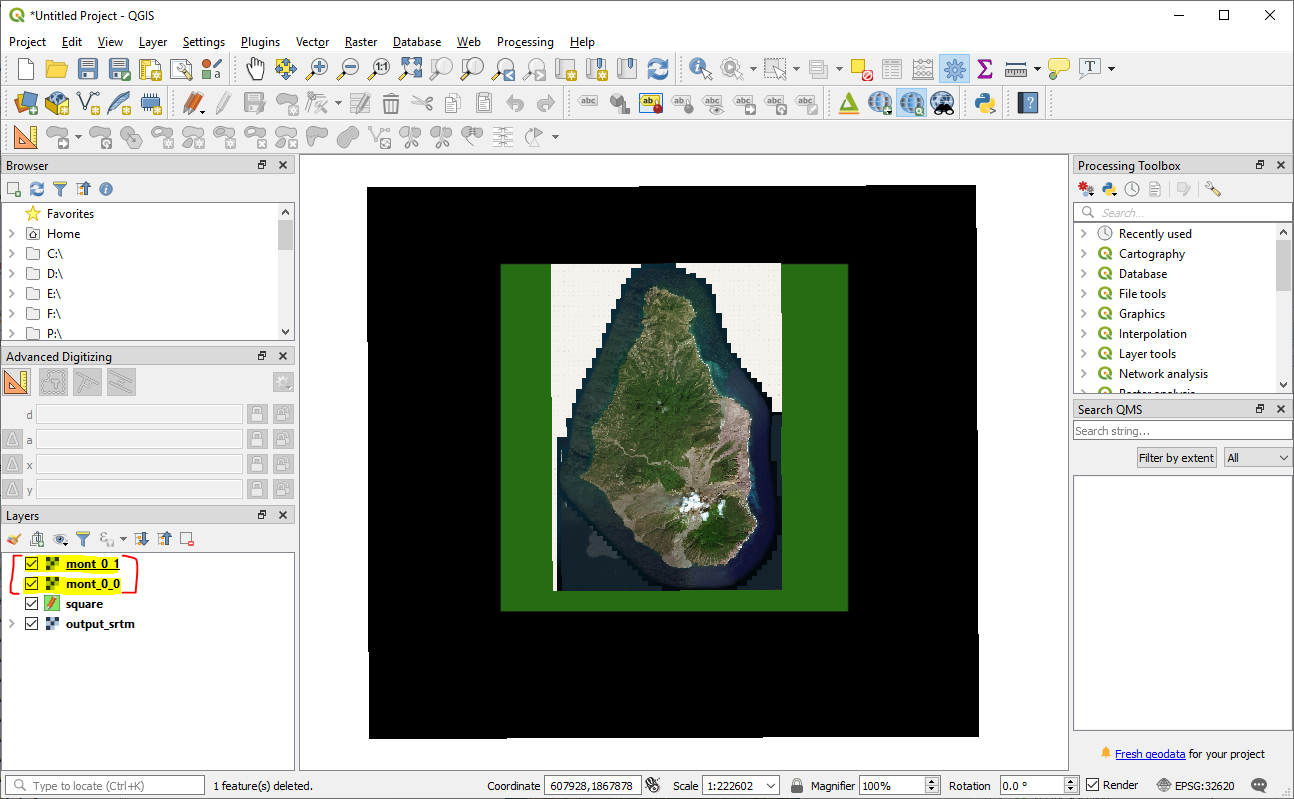The image size is (1294, 799).
Task: Click the Filter by extent button
Action: pyautogui.click(x=1176, y=458)
